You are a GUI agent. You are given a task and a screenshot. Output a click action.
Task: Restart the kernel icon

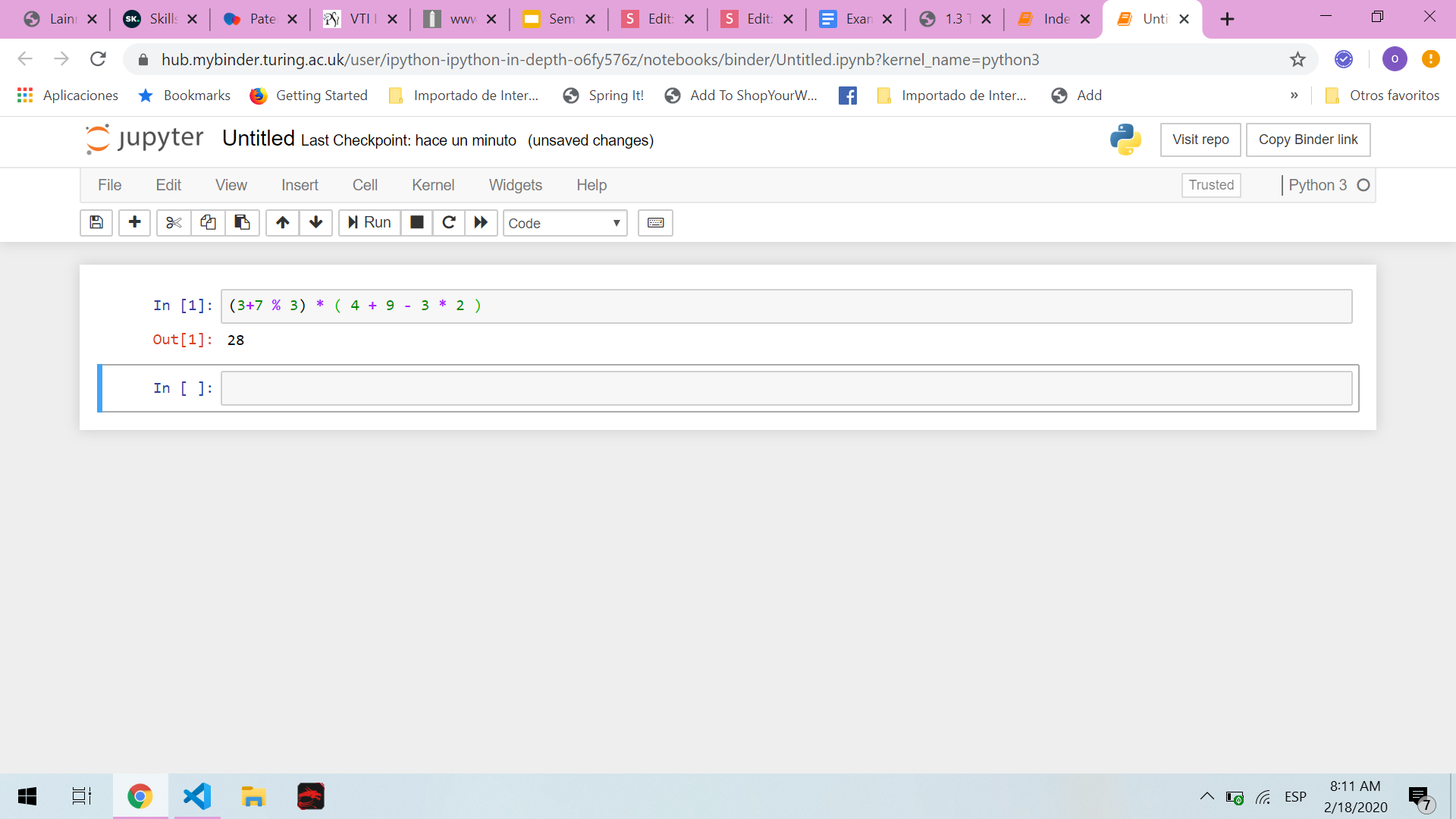pyautogui.click(x=449, y=222)
